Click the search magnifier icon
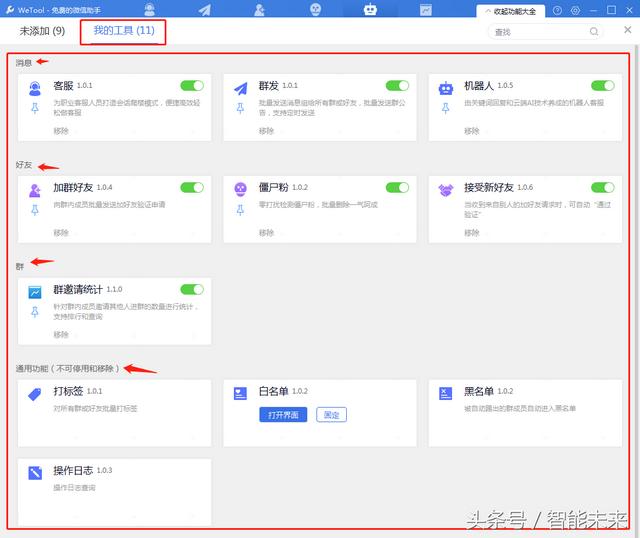This screenshot has width=640, height=538. point(594,31)
